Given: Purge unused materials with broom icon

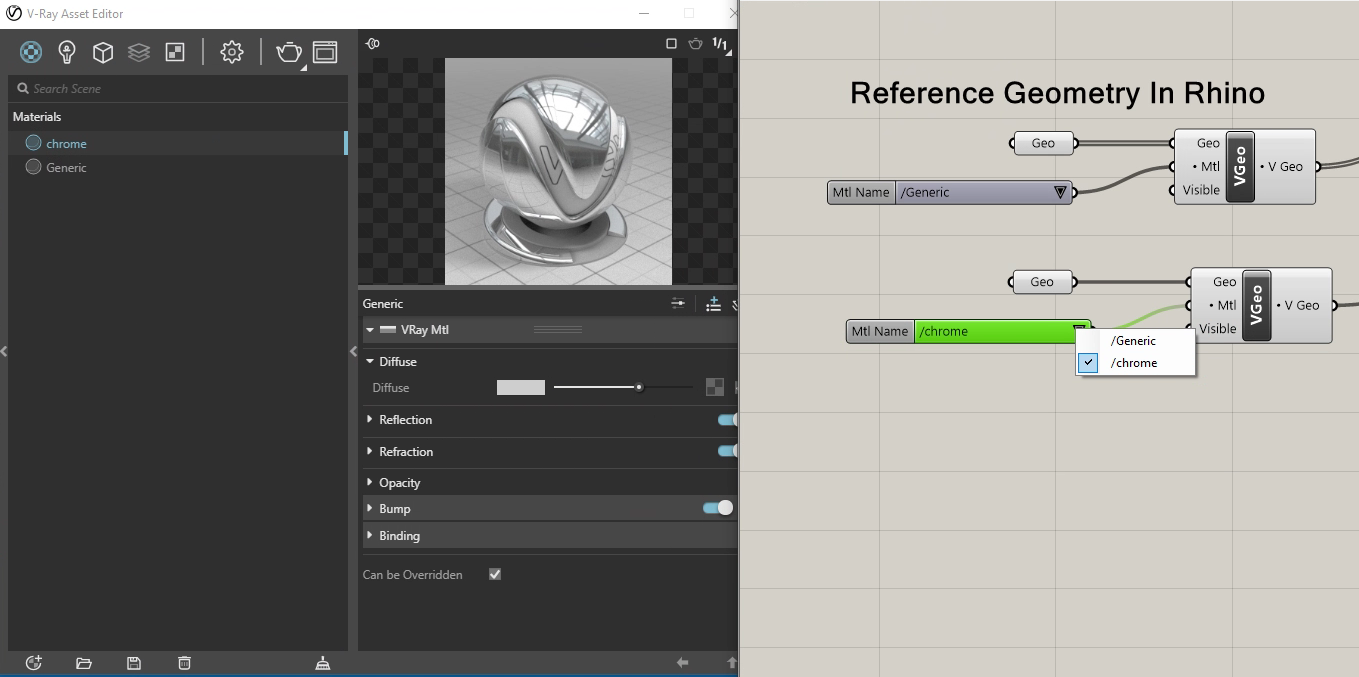Looking at the screenshot, I should (x=323, y=662).
